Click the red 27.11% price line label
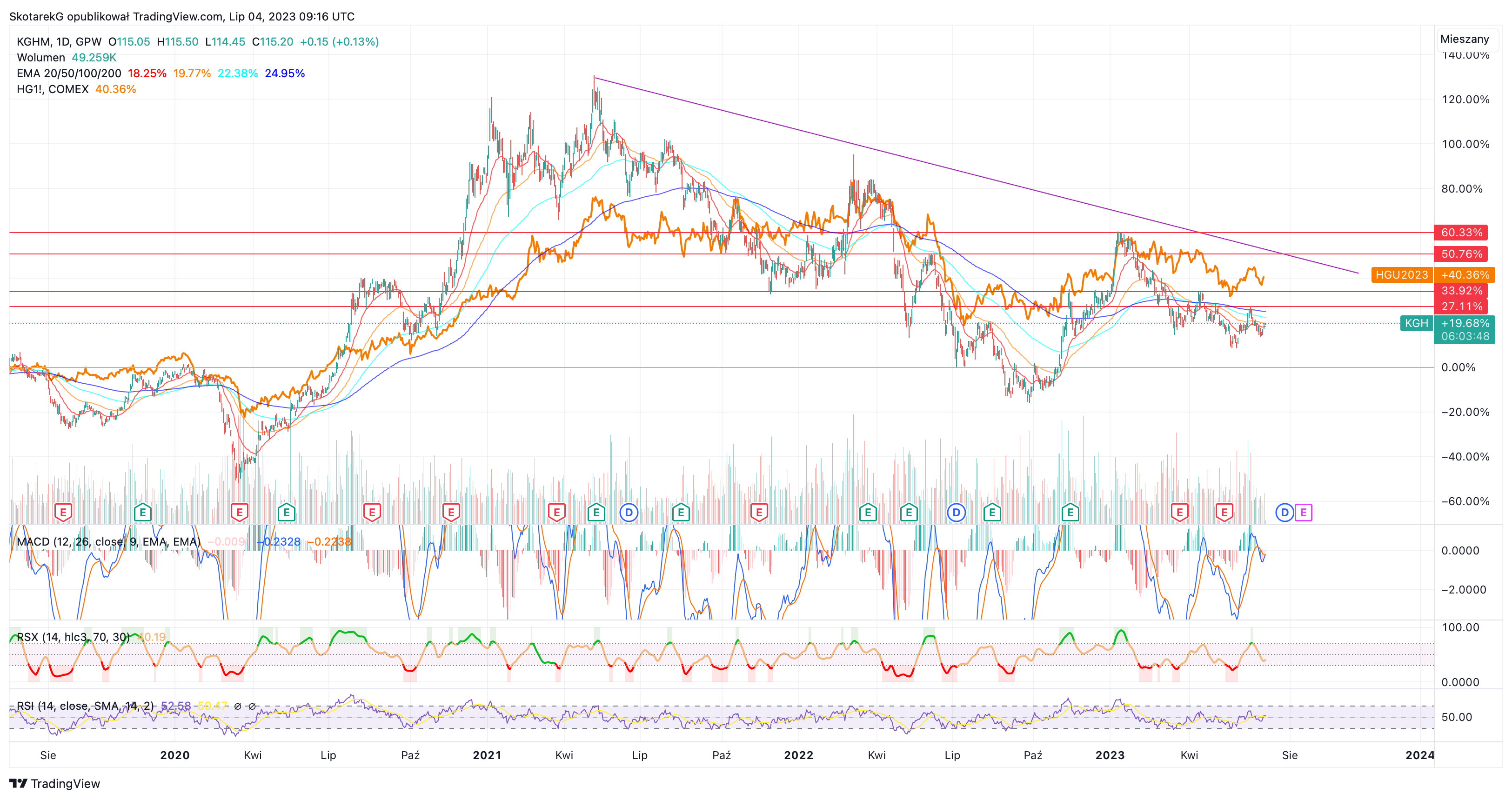 pos(1461,307)
